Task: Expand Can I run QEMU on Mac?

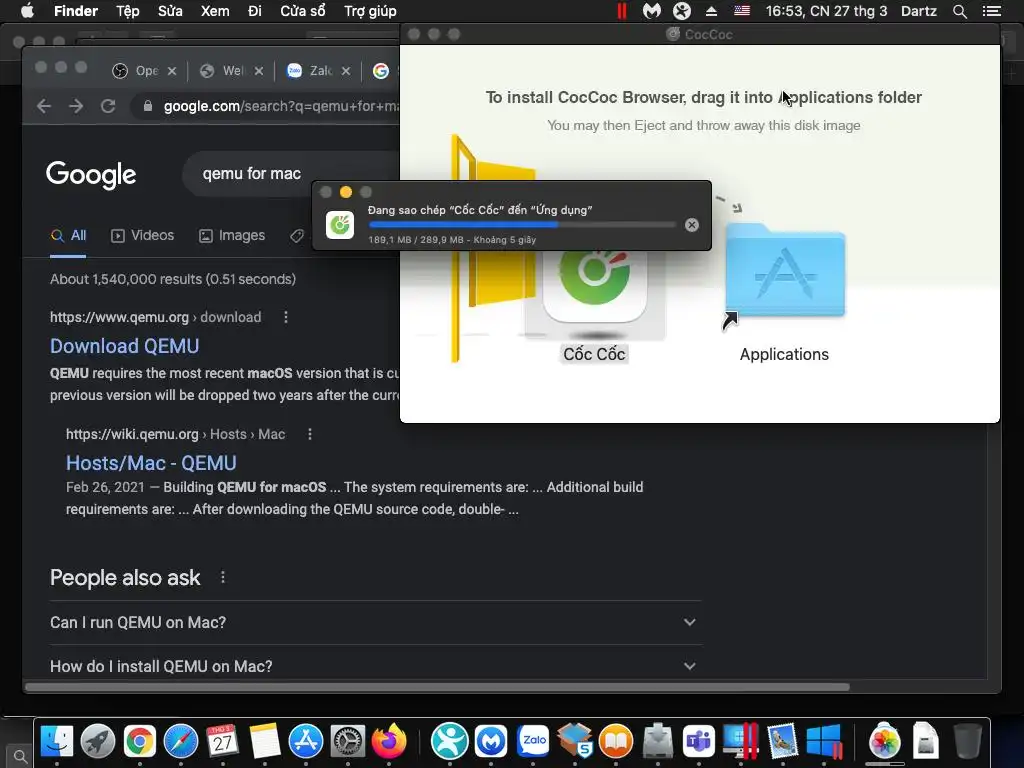Action: click(376, 622)
